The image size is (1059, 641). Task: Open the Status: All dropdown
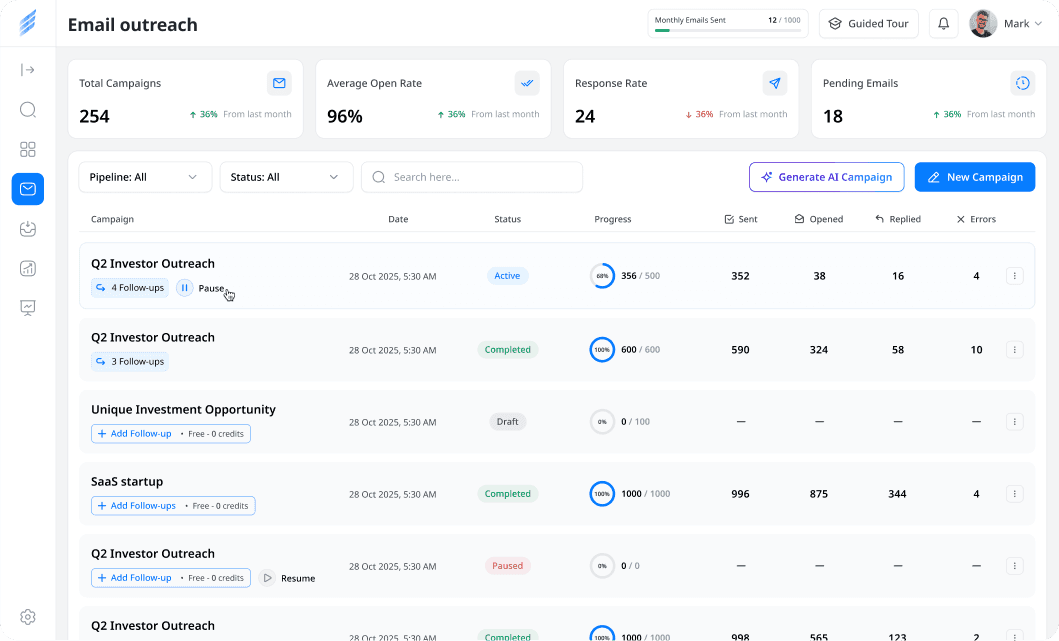[x=286, y=177]
